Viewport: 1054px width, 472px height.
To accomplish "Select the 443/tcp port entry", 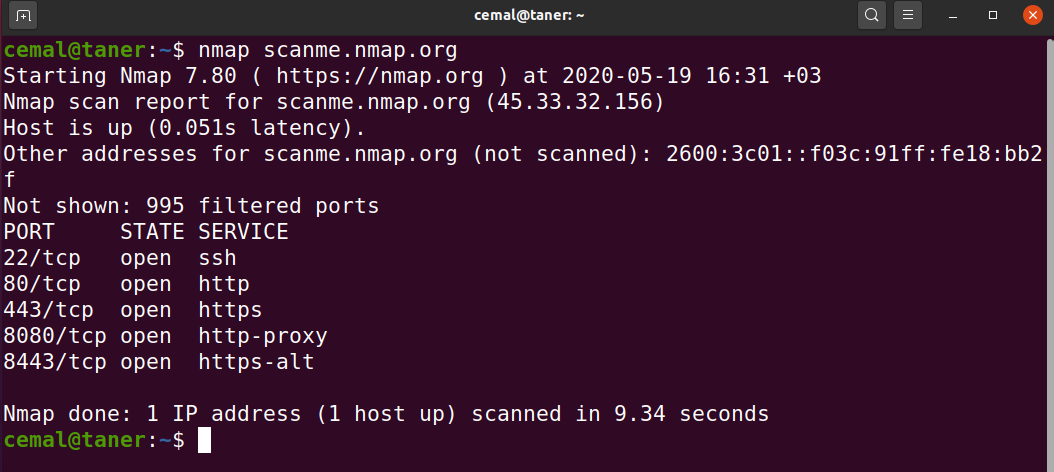I will coord(48,310).
